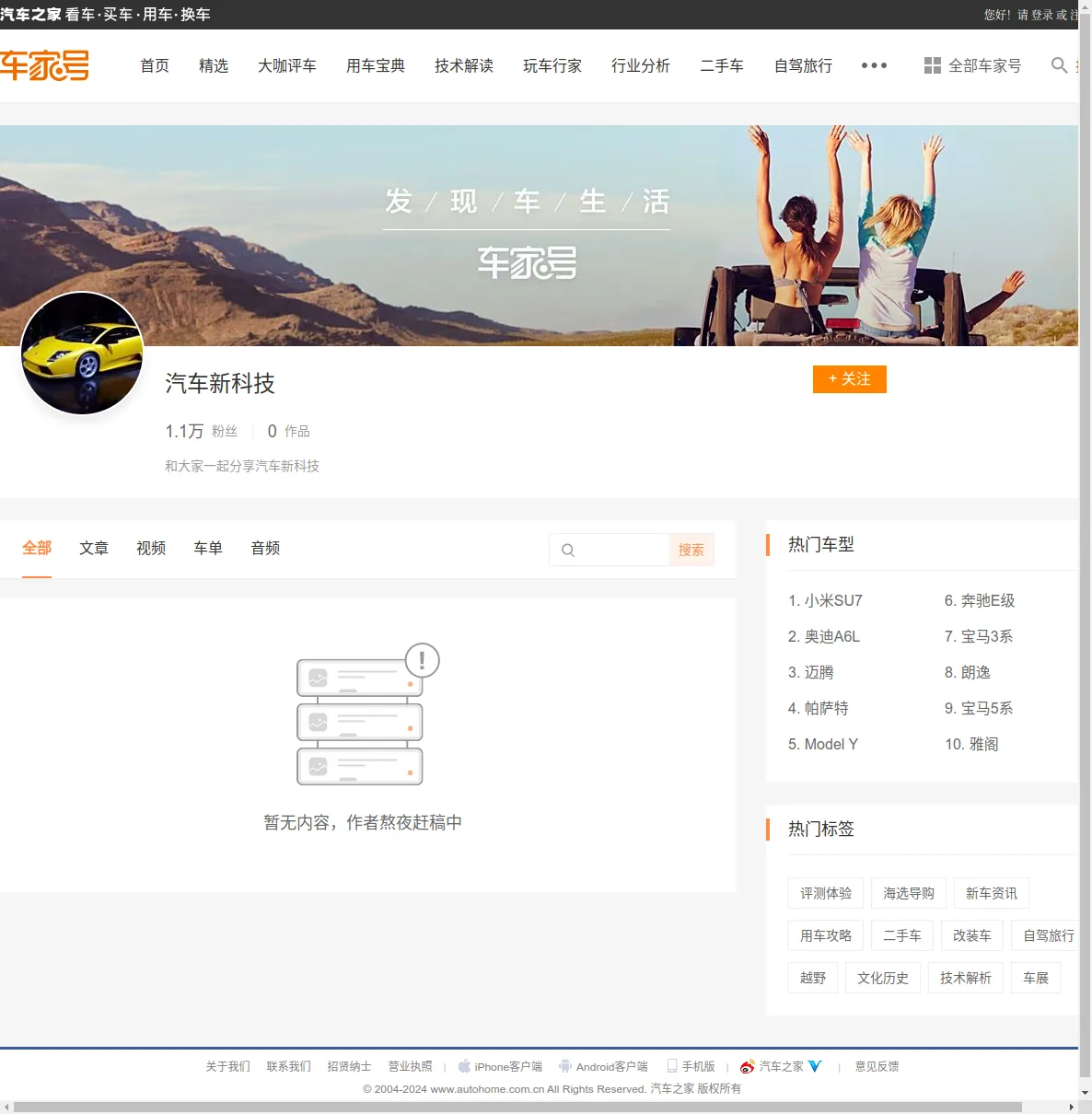Click the magnifier icon in content search box
Image resolution: width=1092 pixels, height=1114 pixels.
[x=568, y=550]
